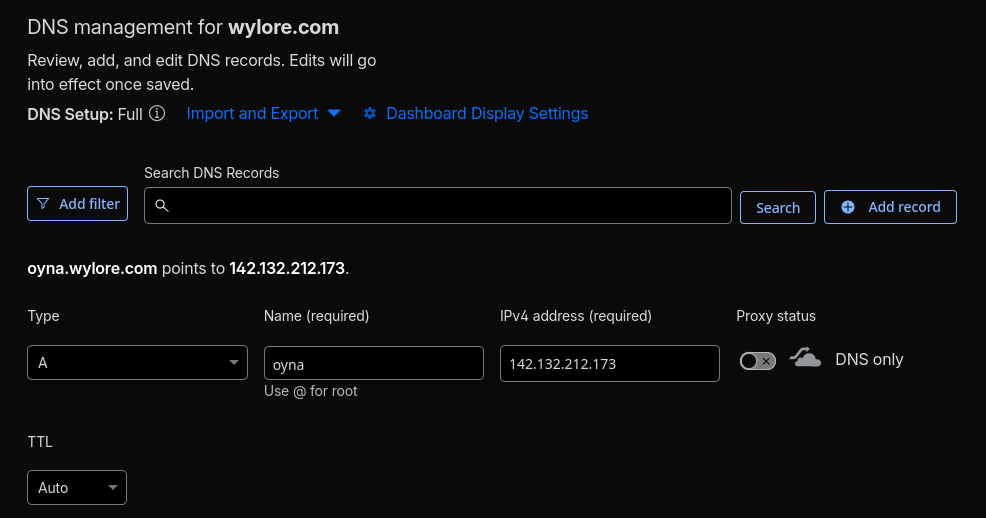Expand the caret next to Import and Export
Viewport: 986px width, 518px height.
click(334, 114)
